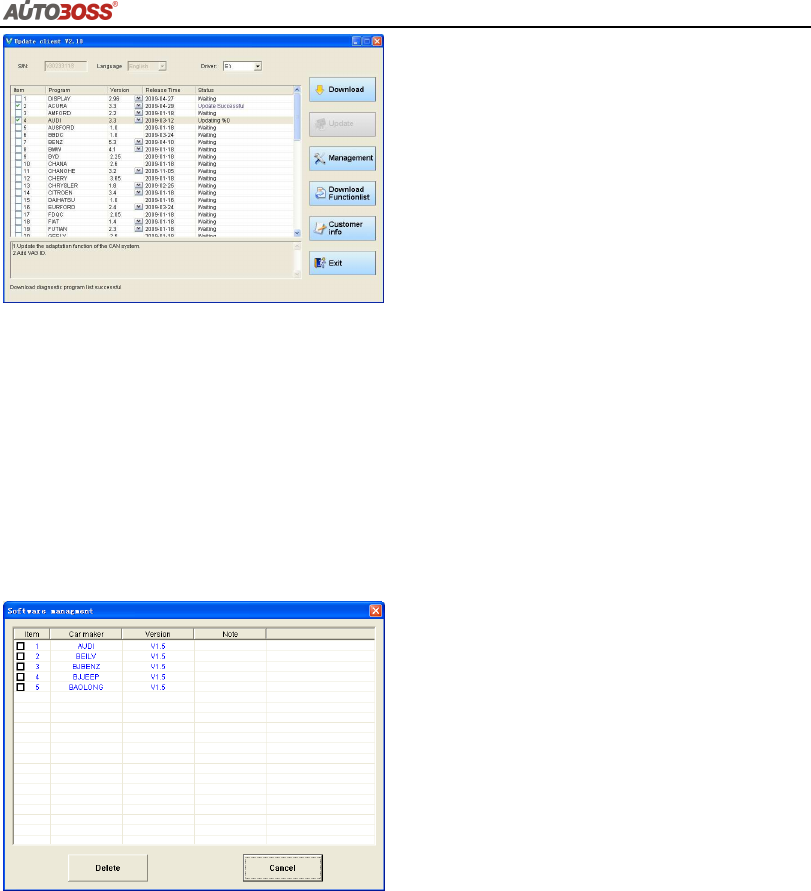Click the Program column header
Screen dimensions: 811x891
click(76, 90)
